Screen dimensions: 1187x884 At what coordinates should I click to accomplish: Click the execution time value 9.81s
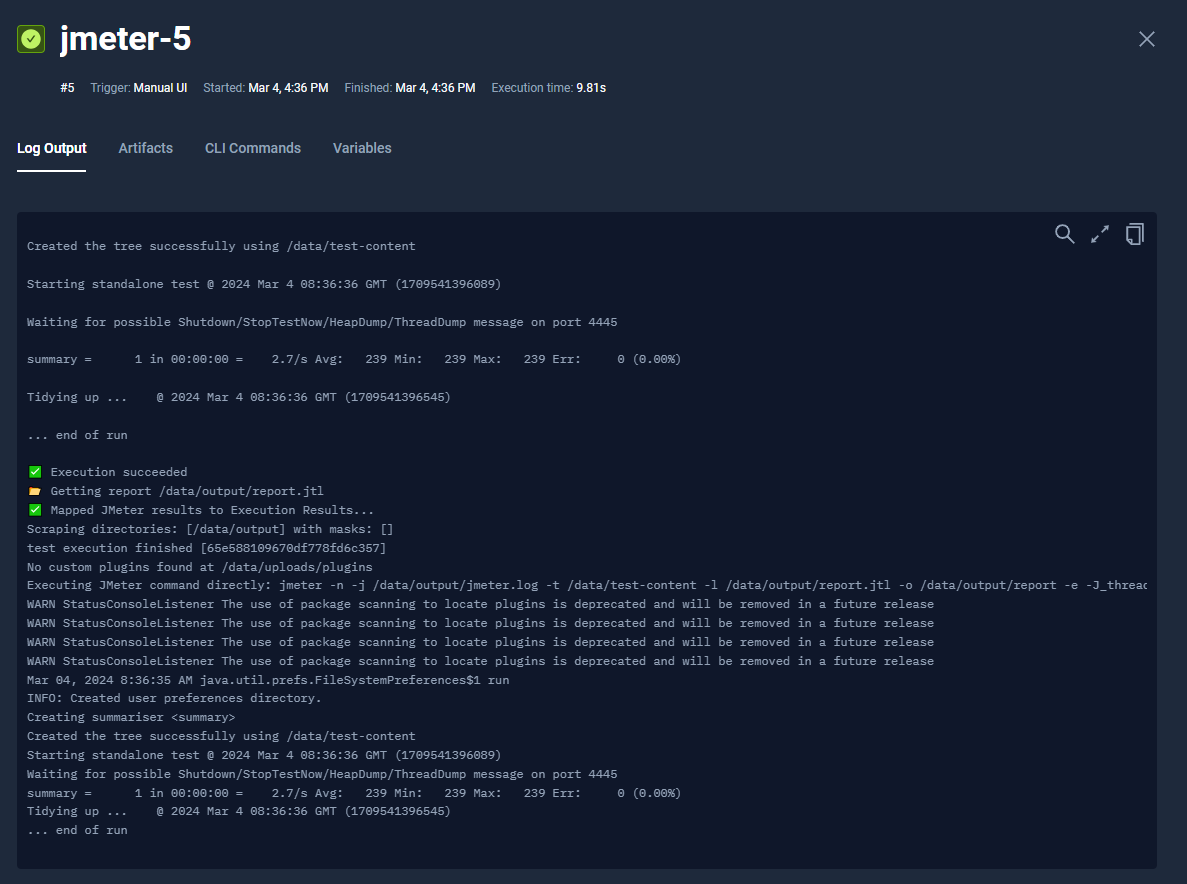590,88
